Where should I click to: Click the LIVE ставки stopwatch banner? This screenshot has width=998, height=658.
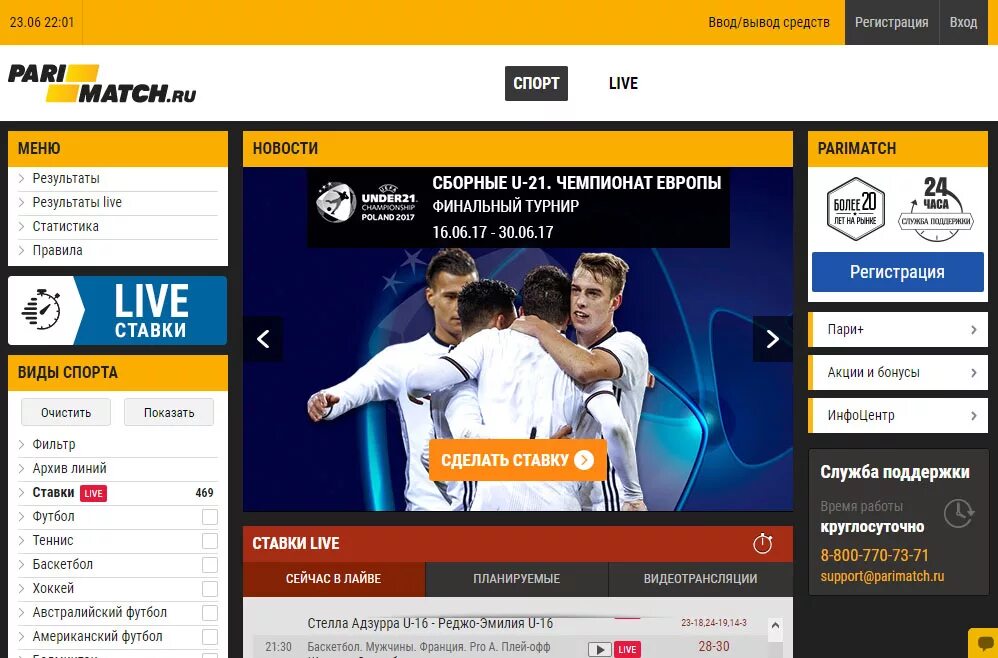click(x=117, y=311)
